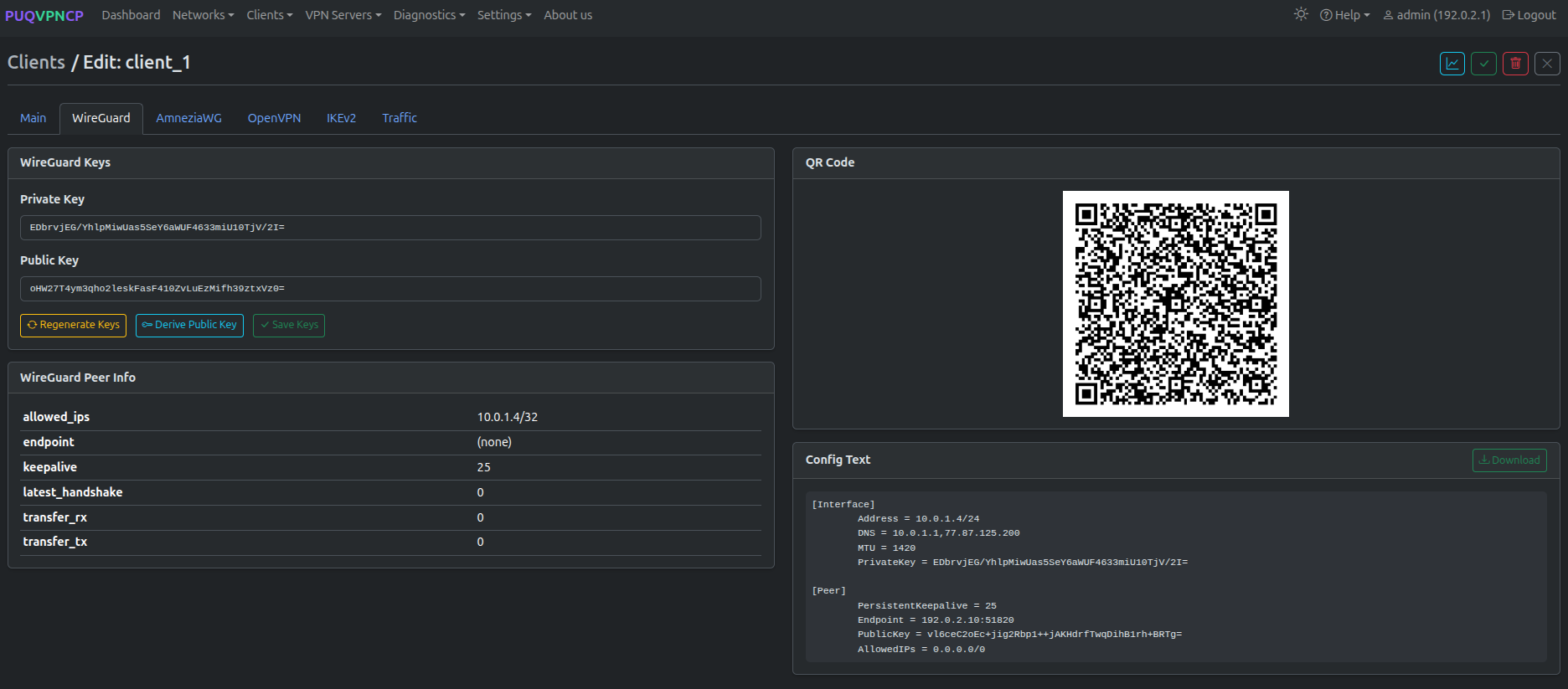Click the PublicKey config line

[1019, 635]
